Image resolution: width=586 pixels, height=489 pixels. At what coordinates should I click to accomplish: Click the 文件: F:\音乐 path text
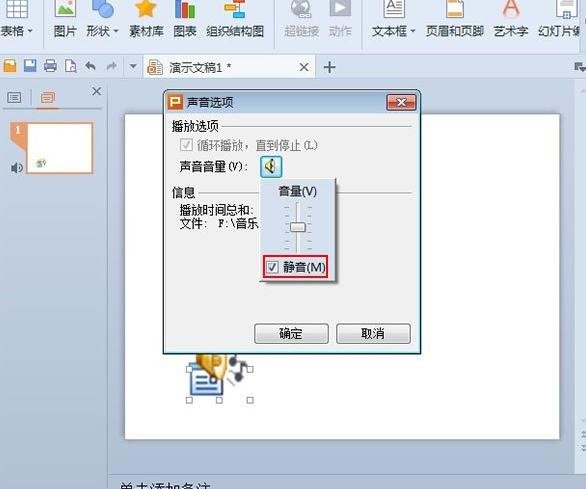tap(219, 224)
